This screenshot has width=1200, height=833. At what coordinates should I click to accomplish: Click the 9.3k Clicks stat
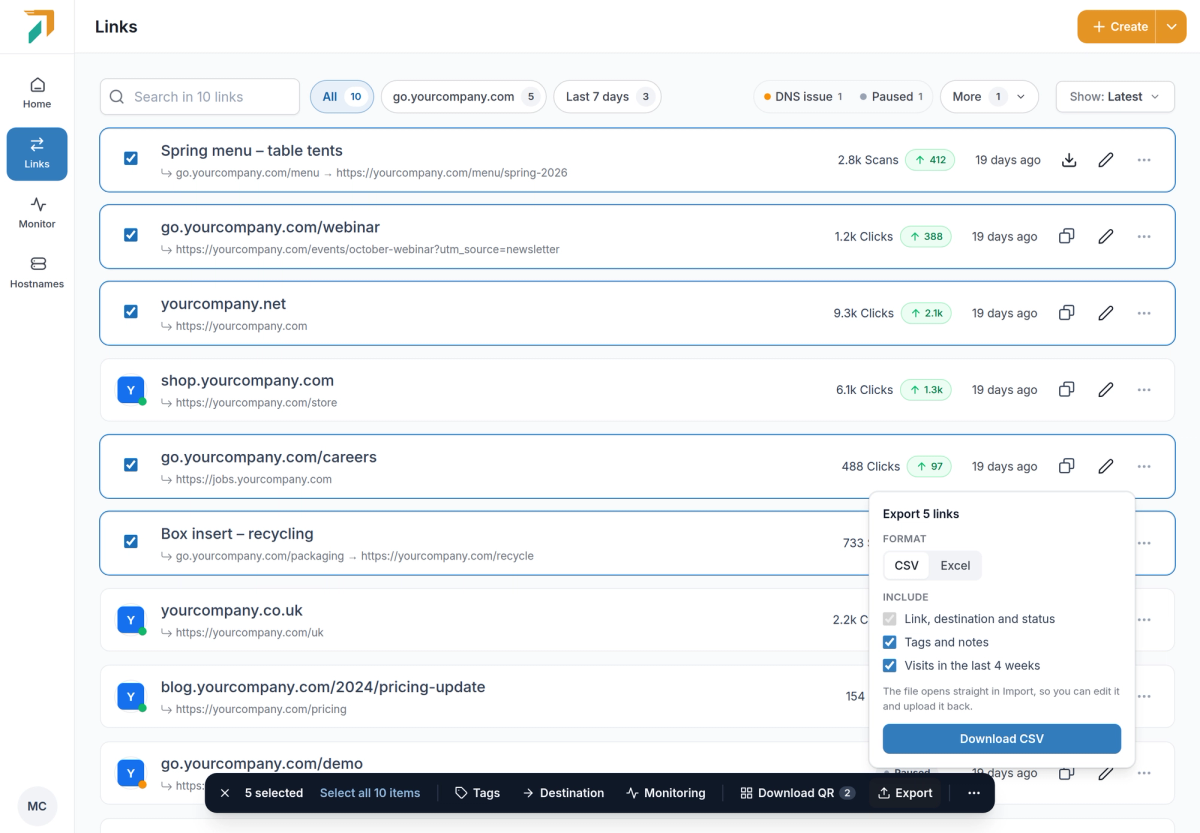coord(863,313)
